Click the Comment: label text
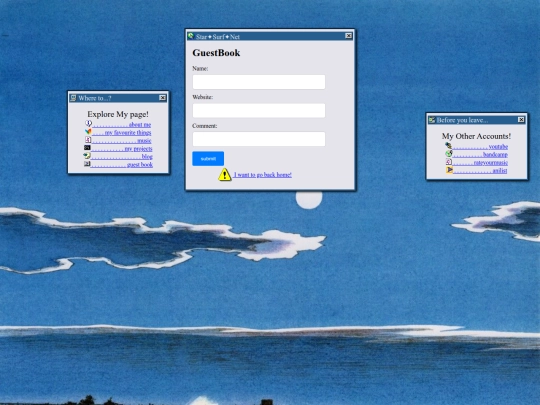This screenshot has width=540, height=405. 205,126
